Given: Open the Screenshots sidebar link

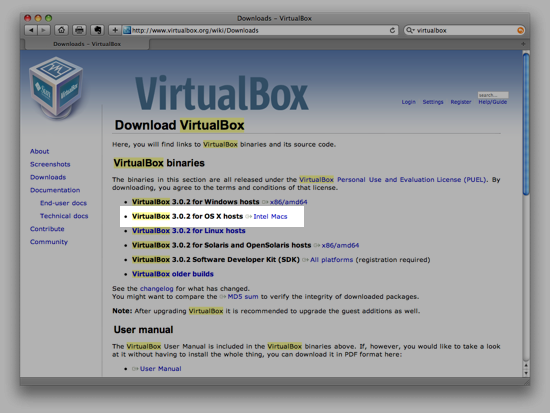Looking at the screenshot, I should tap(50, 164).
